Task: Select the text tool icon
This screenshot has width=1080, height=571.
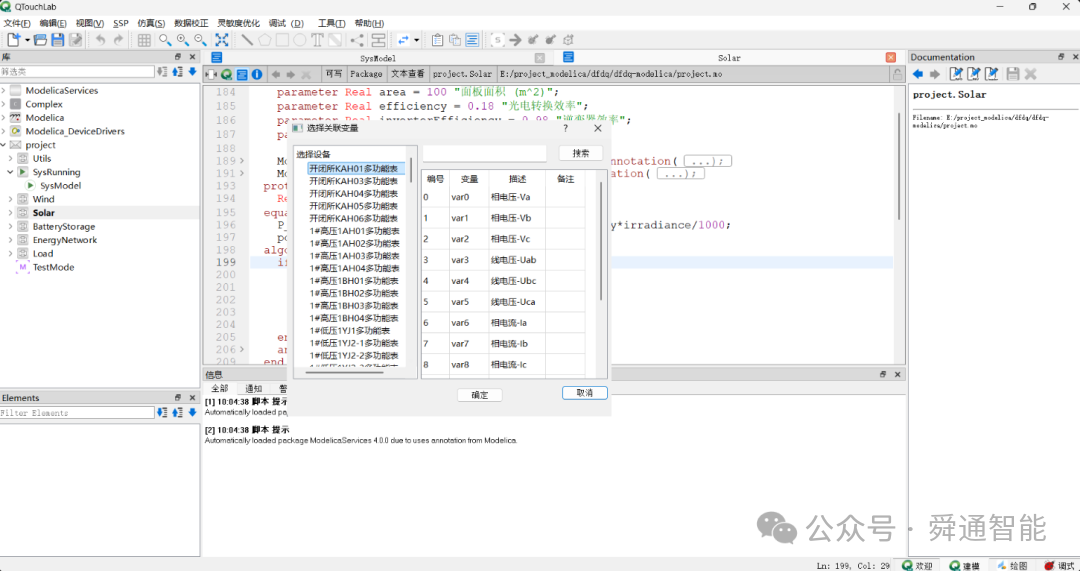Action: tap(318, 40)
